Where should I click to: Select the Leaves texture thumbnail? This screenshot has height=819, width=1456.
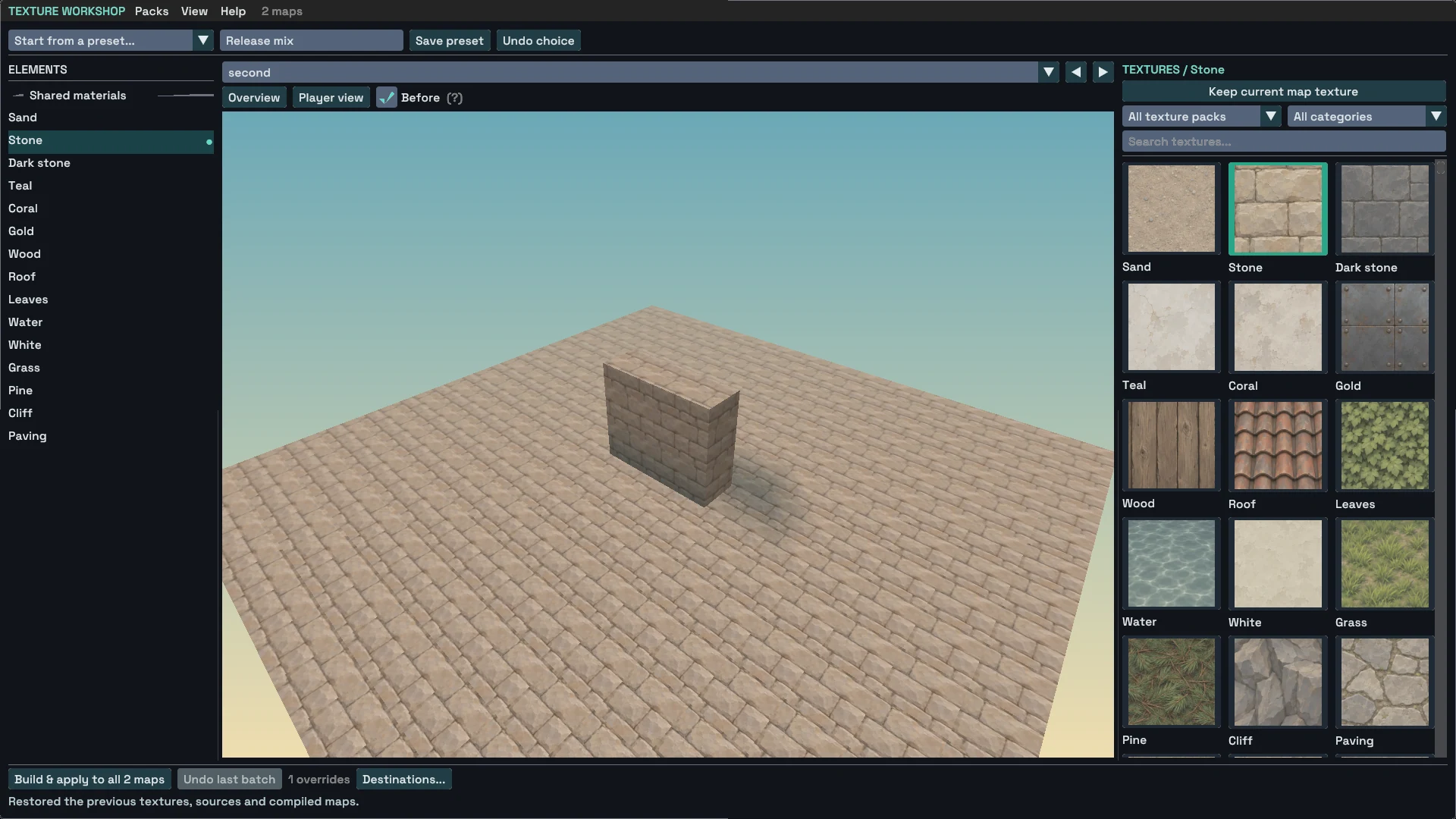[x=1384, y=445]
